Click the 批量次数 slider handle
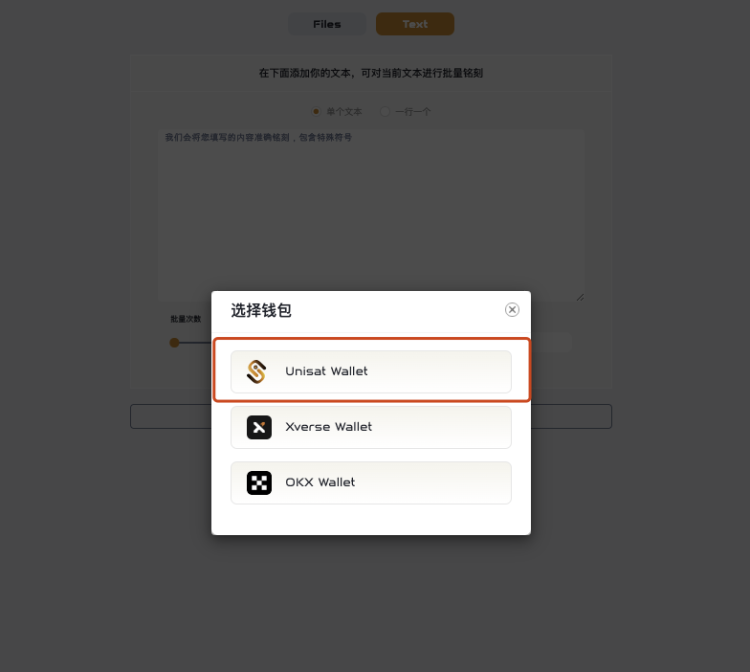Viewport: 750px width, 672px height. point(175,342)
